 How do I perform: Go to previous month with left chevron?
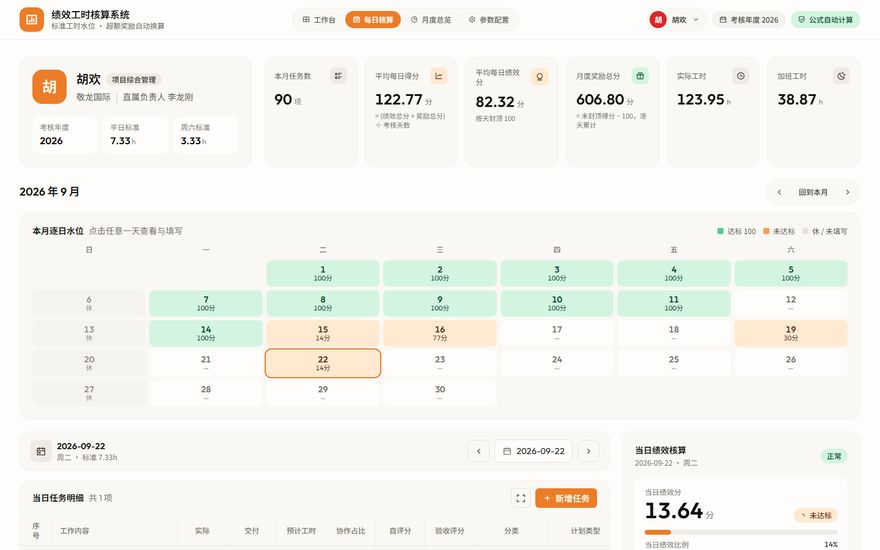click(x=779, y=192)
